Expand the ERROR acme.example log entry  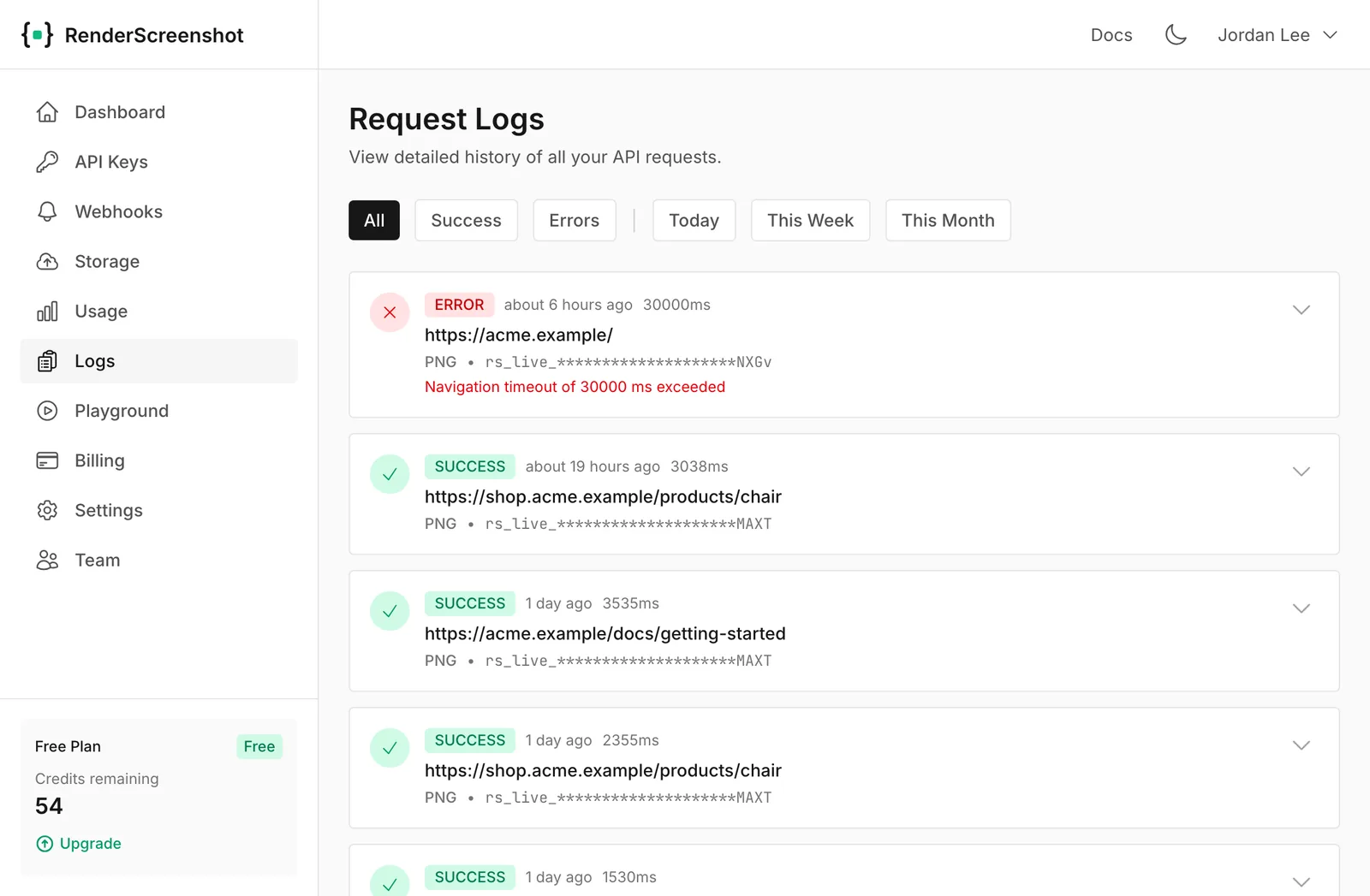tap(1301, 310)
